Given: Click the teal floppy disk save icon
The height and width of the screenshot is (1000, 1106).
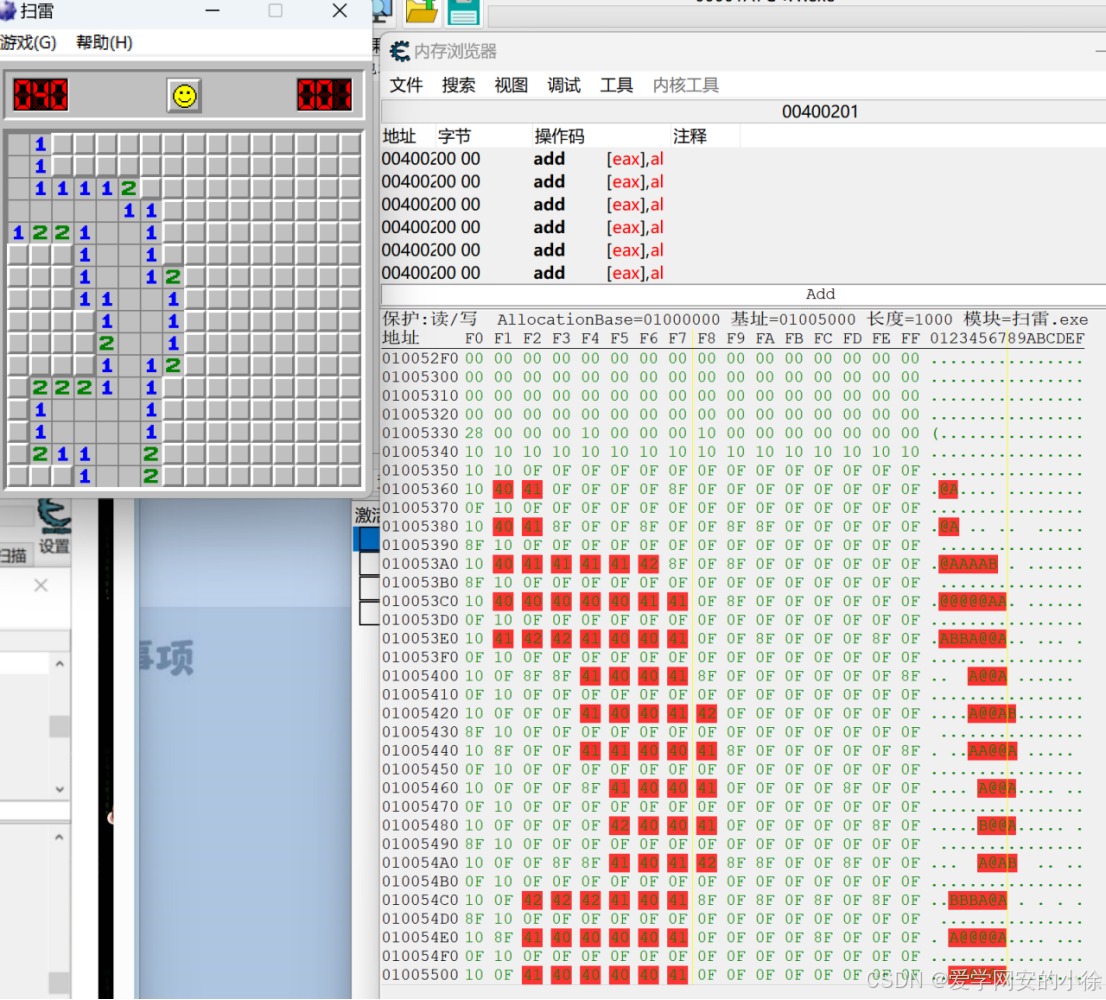Looking at the screenshot, I should pos(463,11).
